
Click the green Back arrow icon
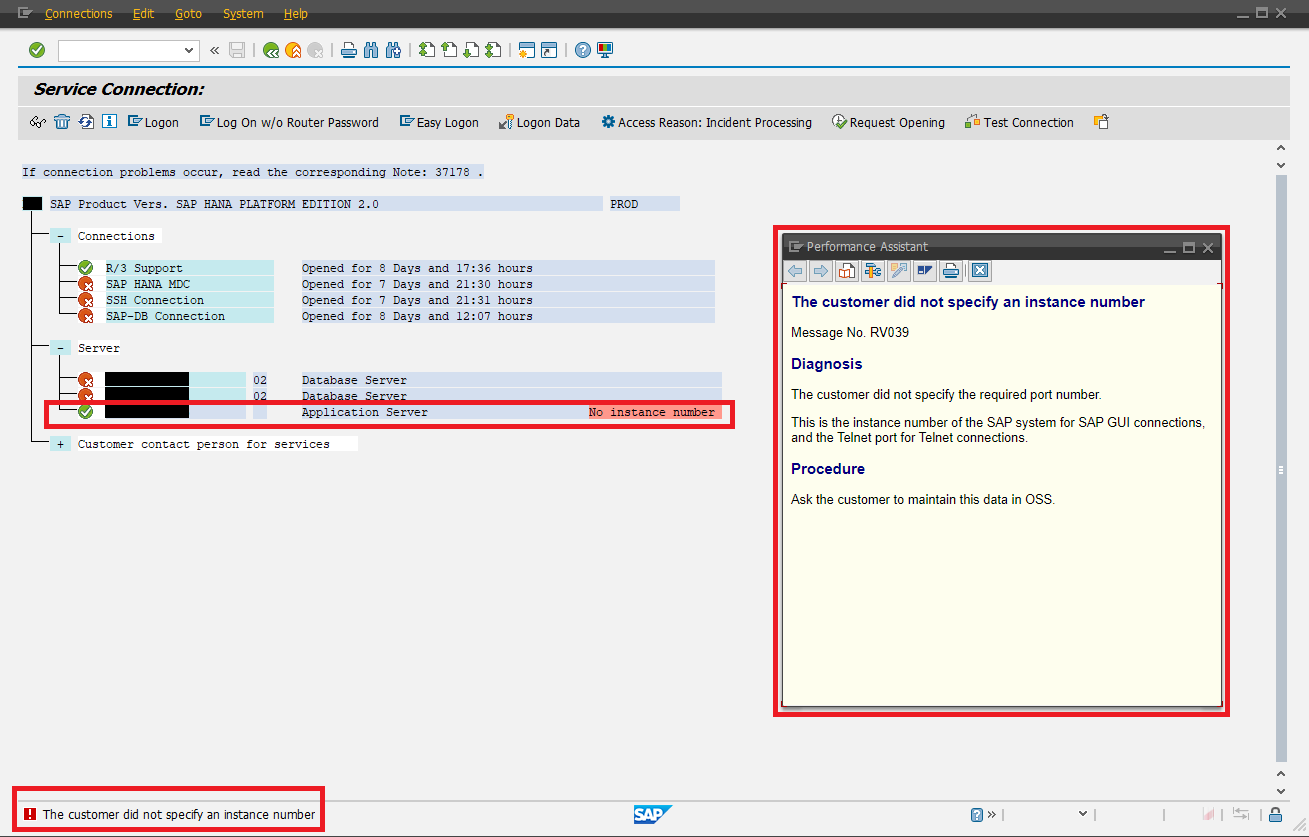(271, 50)
